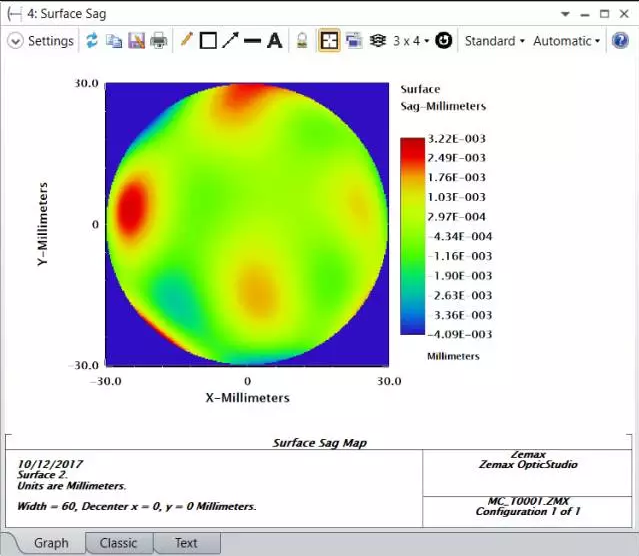Save the graph with the save icon
This screenshot has height=556, width=639.
(136, 41)
